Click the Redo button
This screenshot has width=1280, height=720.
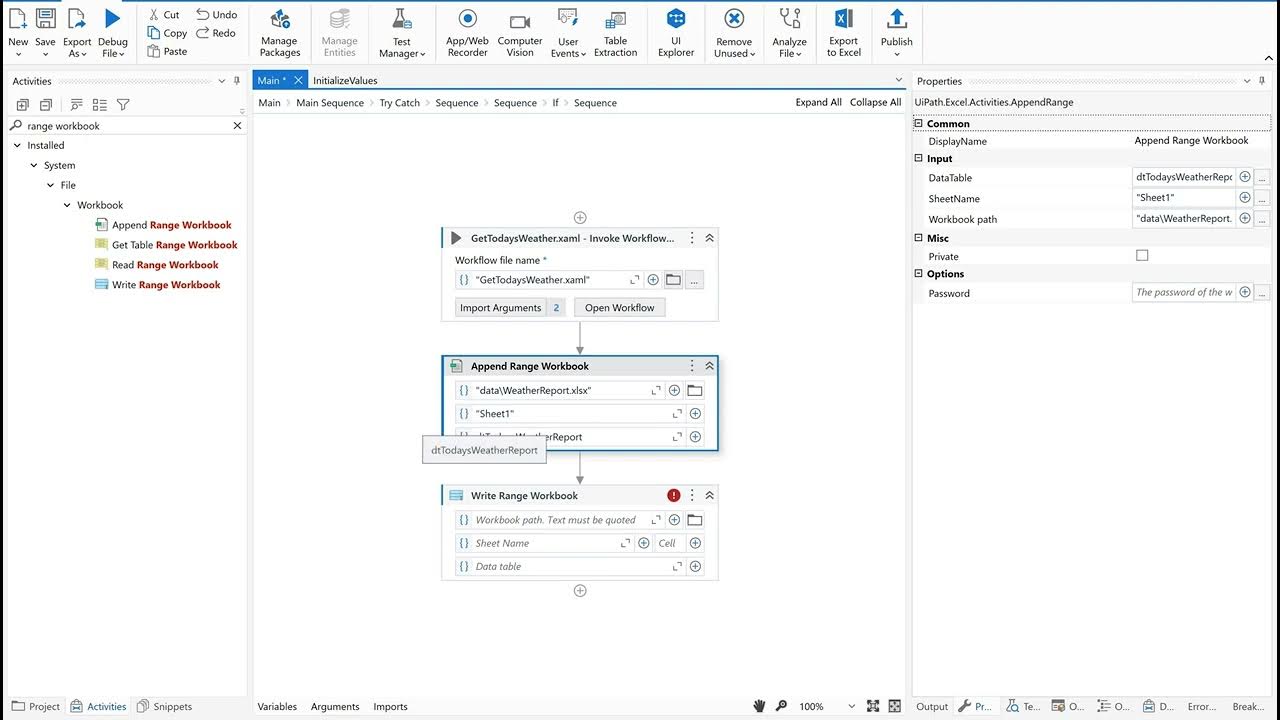tap(216, 33)
